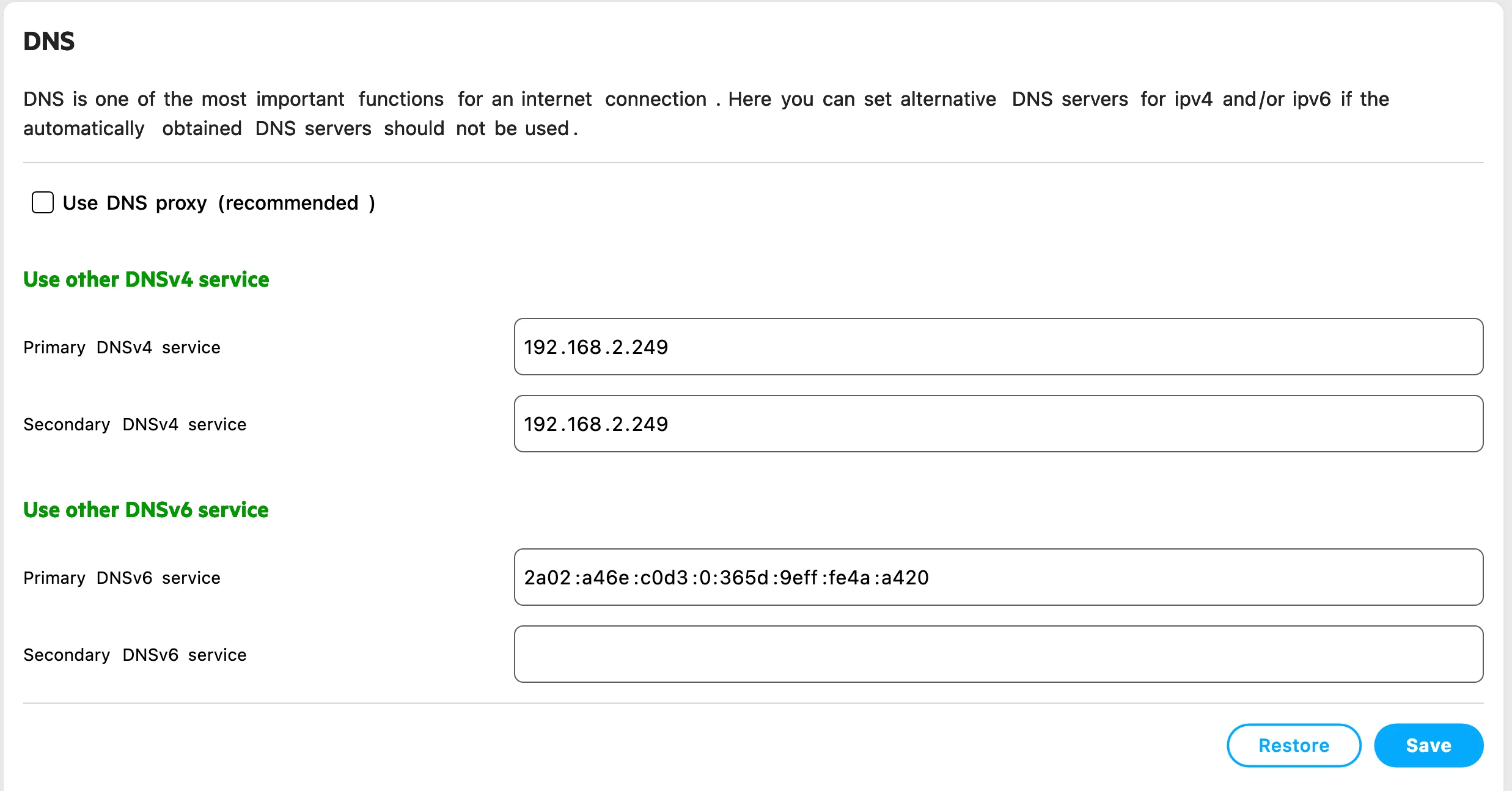
Task: Click the divider line below the description
Action: (x=754, y=163)
